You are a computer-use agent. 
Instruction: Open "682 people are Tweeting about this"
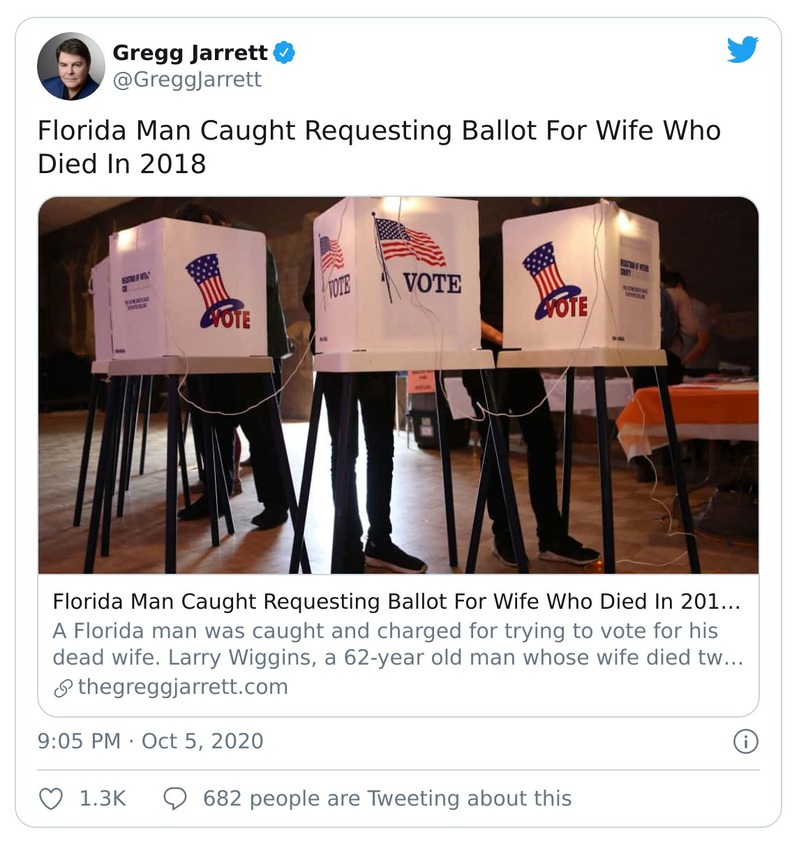pos(387,798)
